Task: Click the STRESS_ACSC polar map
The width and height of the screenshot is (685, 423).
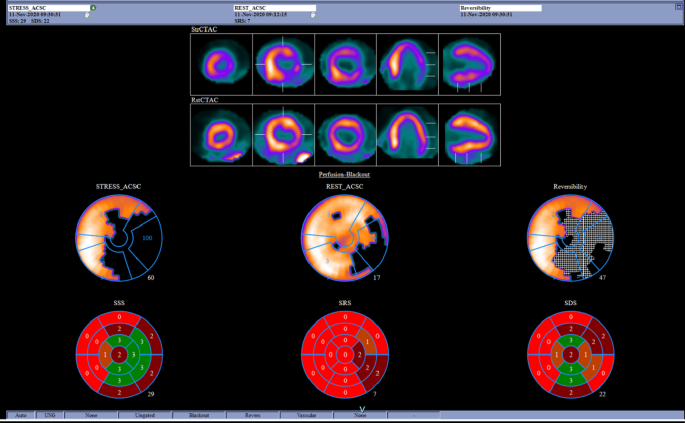Action: pyautogui.click(x=119, y=237)
